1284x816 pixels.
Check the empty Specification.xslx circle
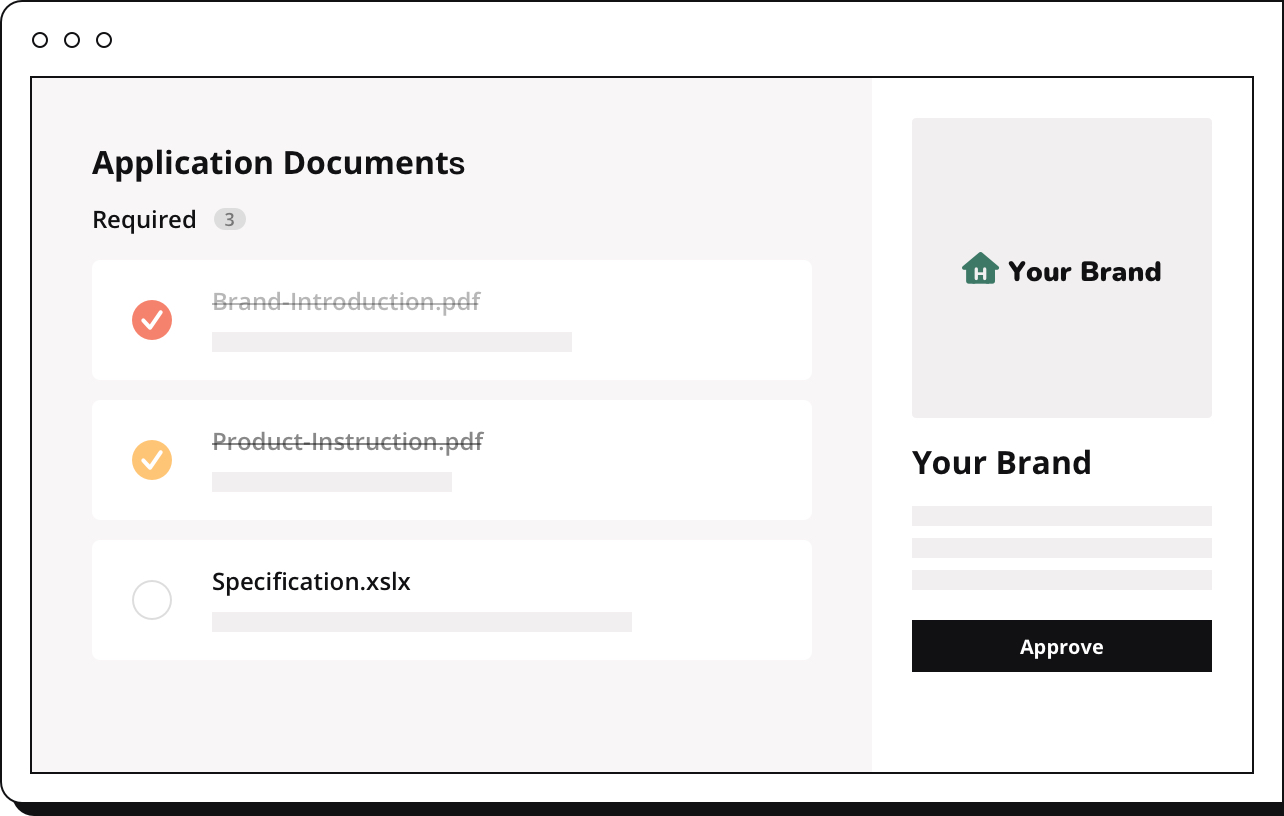[152, 600]
